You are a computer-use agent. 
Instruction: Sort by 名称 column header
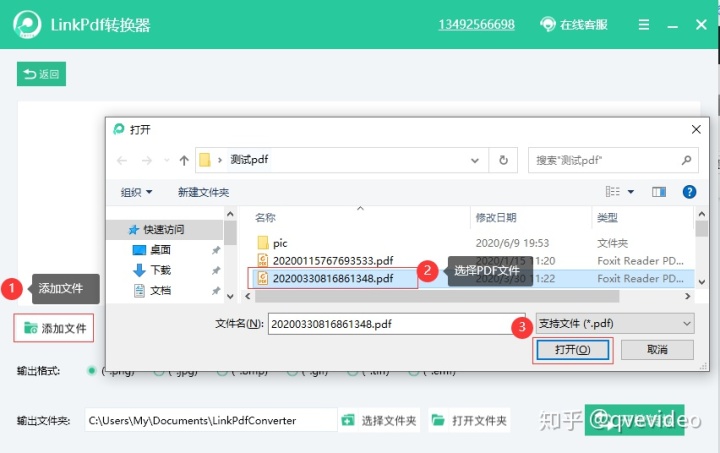[265, 217]
